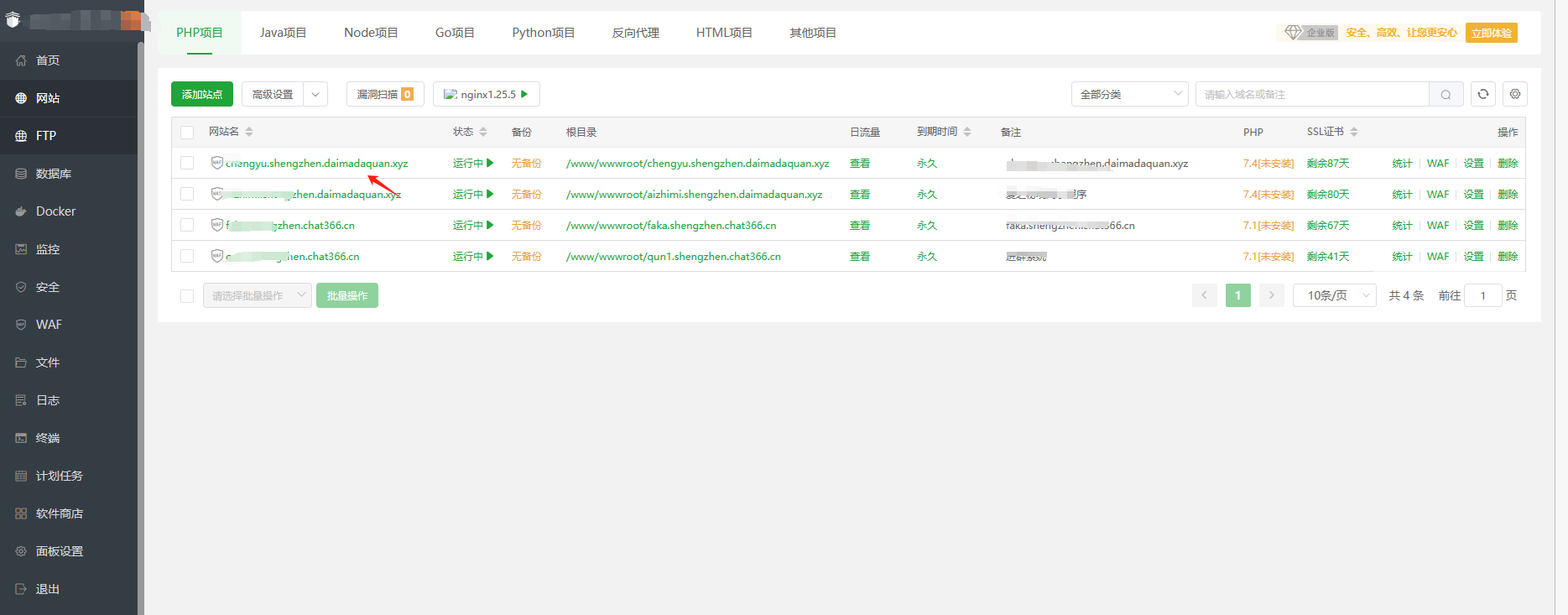Open 计划任务 schedule icon in sidebar
The image size is (1568, 615).
pyautogui.click(x=21, y=476)
